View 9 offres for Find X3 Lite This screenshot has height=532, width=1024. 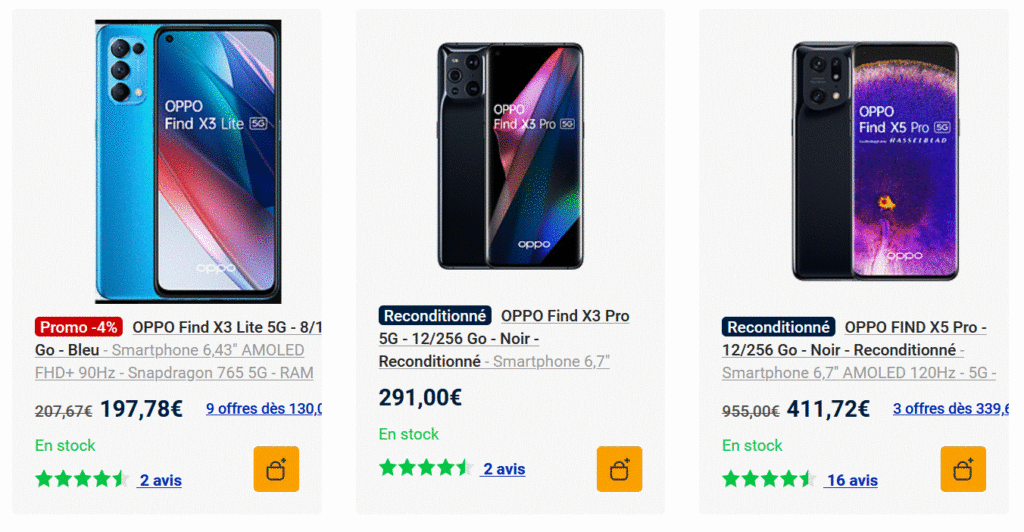(x=264, y=408)
